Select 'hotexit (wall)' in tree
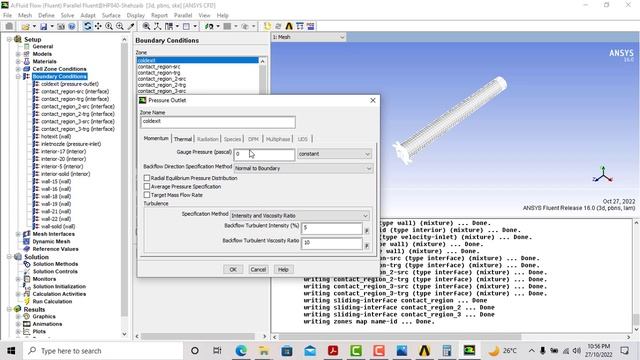Screen dimensions: 640x360 coord(56,136)
